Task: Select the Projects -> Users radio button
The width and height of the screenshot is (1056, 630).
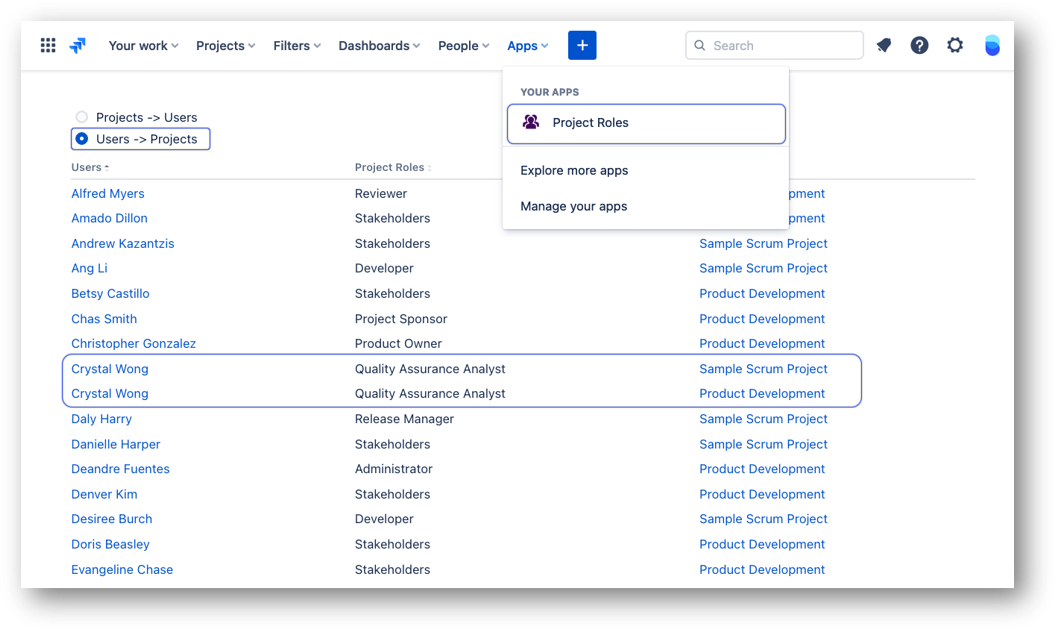Action: tap(81, 117)
